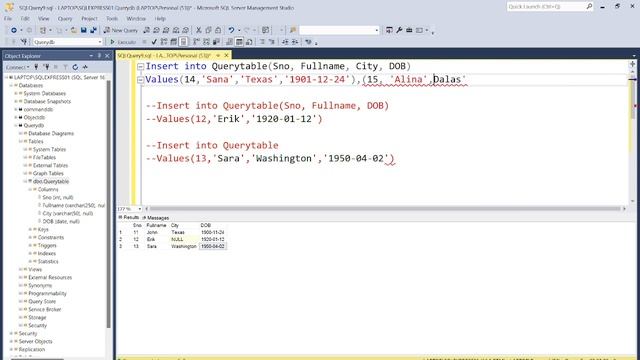Click the back navigation circle icon
The height and width of the screenshot is (360, 640).
(x=14, y=30)
